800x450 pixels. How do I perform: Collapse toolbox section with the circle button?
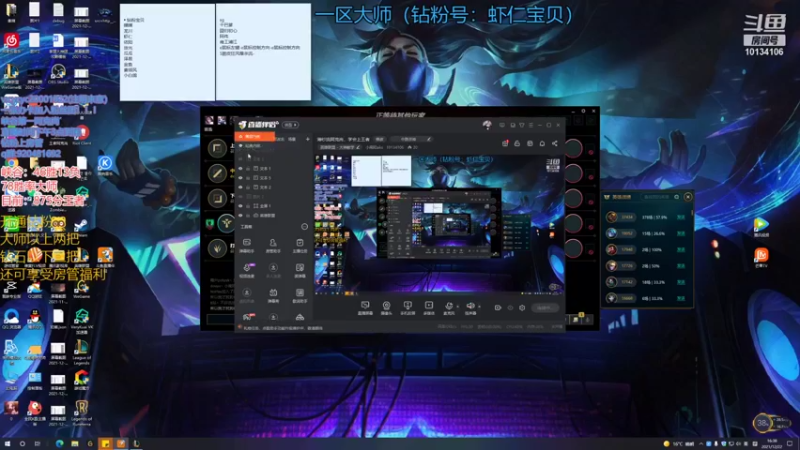(305, 227)
